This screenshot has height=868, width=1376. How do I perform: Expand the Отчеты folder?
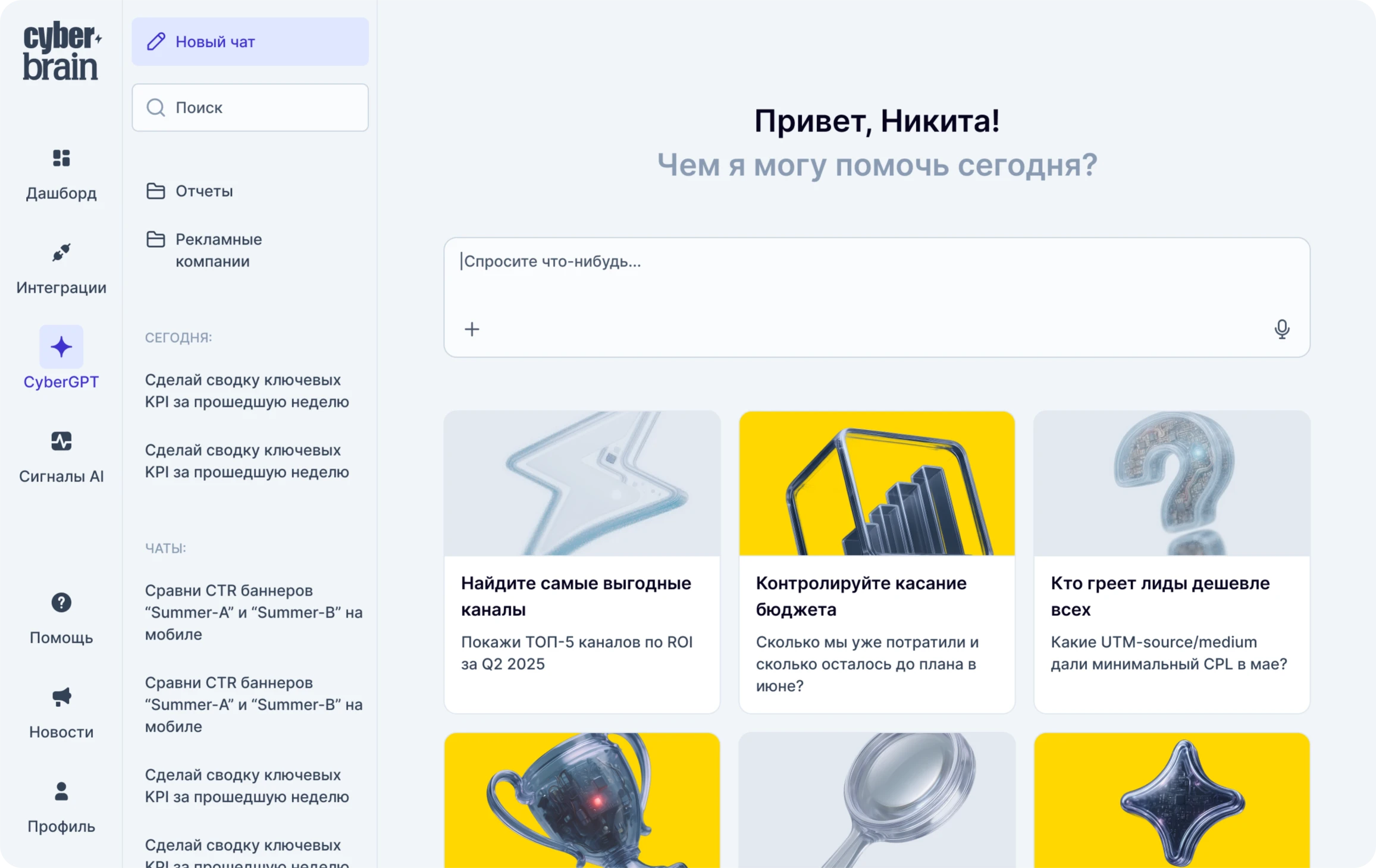coord(203,191)
